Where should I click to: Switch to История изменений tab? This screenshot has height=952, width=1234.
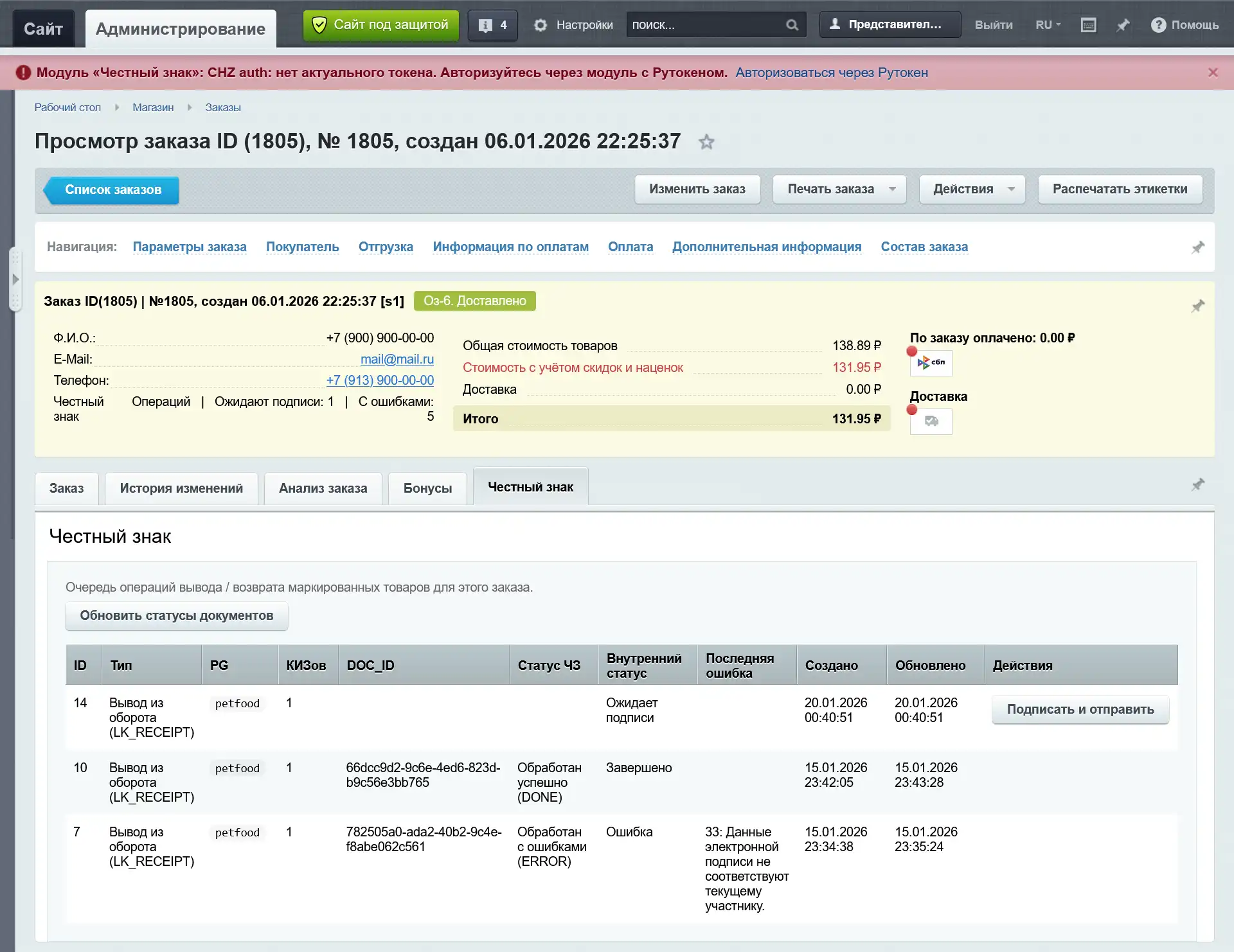(181, 488)
